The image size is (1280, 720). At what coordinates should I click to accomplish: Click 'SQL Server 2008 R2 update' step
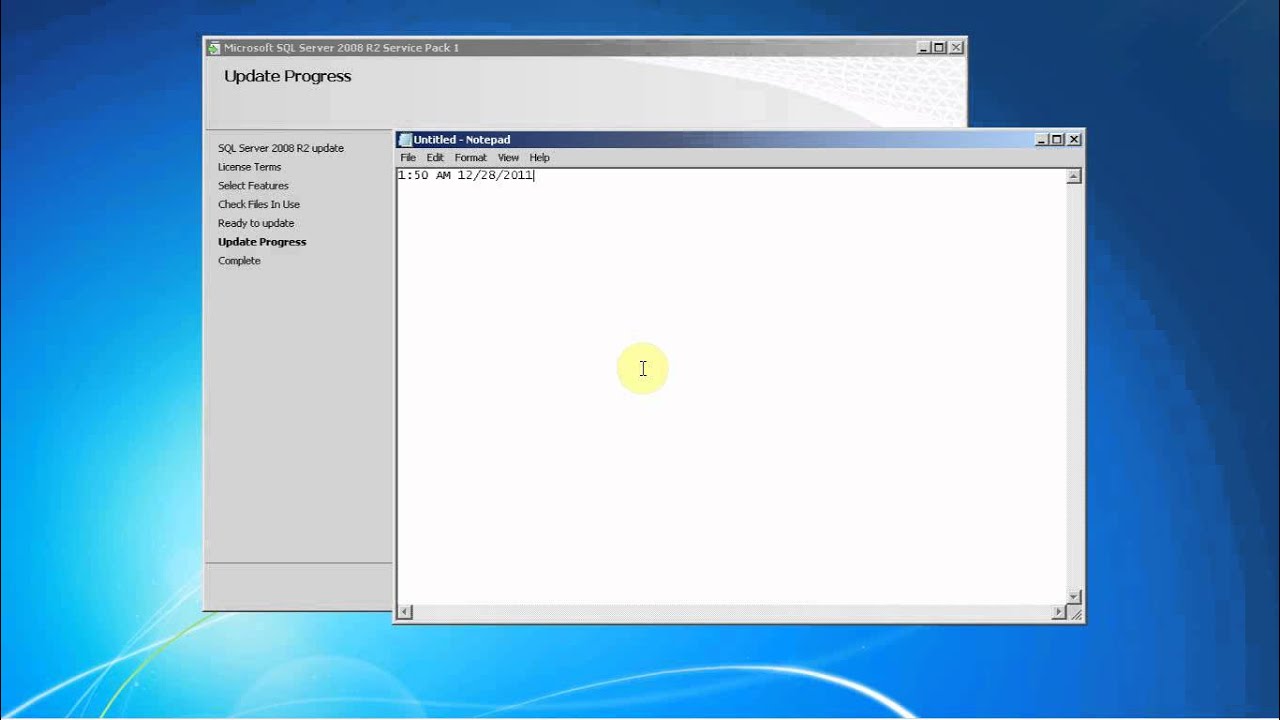point(281,148)
